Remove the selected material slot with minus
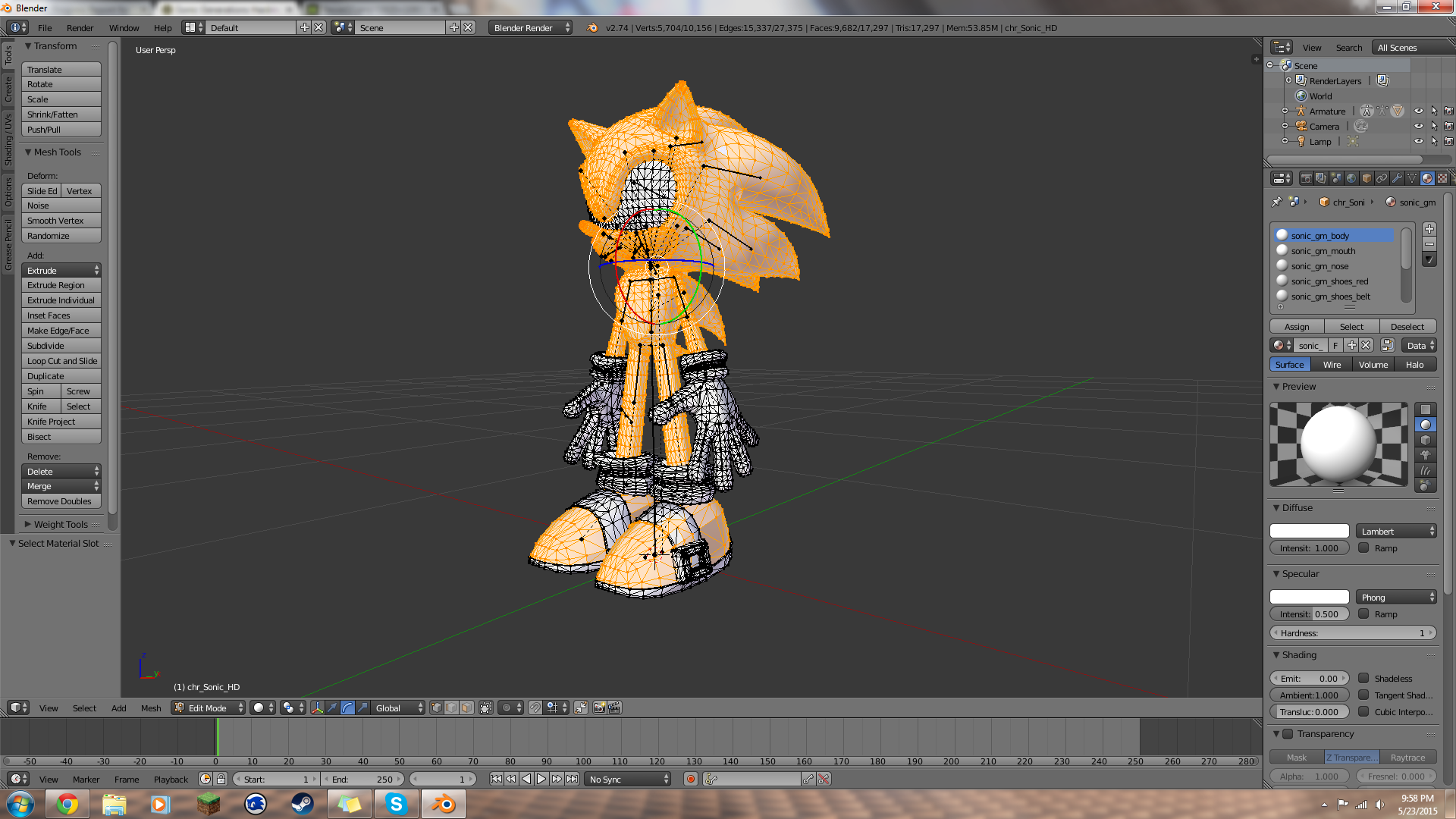 point(1429,244)
